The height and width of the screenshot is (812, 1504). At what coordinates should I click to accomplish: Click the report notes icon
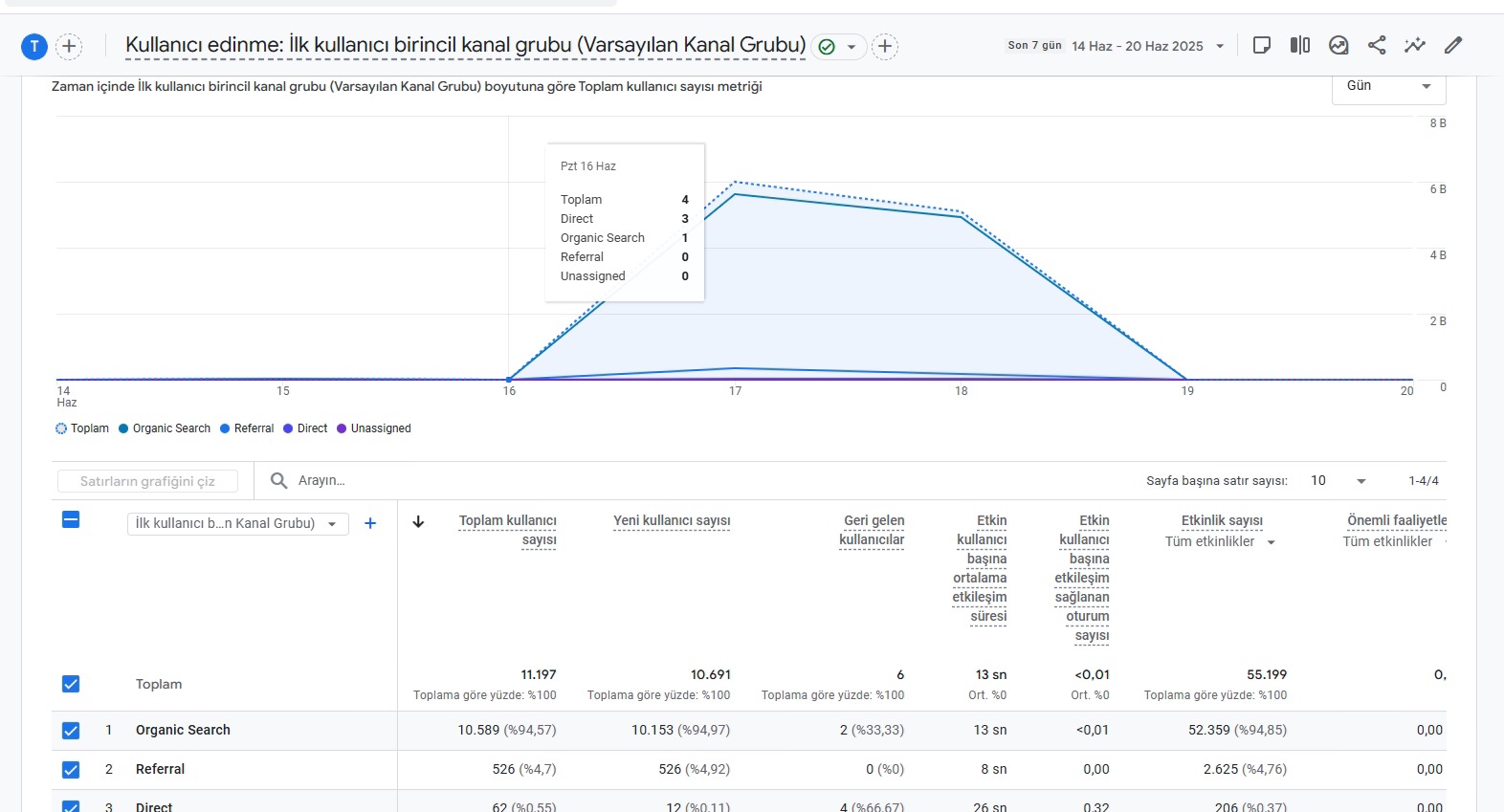click(x=1262, y=45)
